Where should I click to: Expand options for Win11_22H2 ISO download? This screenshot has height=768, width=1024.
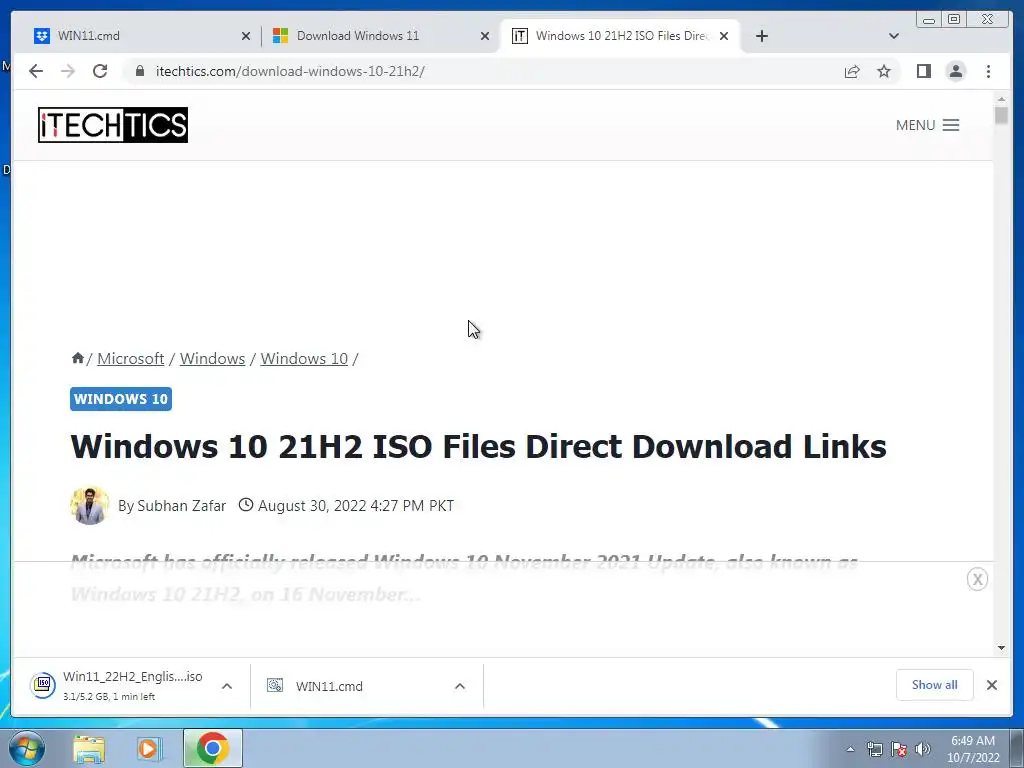pyautogui.click(x=227, y=686)
